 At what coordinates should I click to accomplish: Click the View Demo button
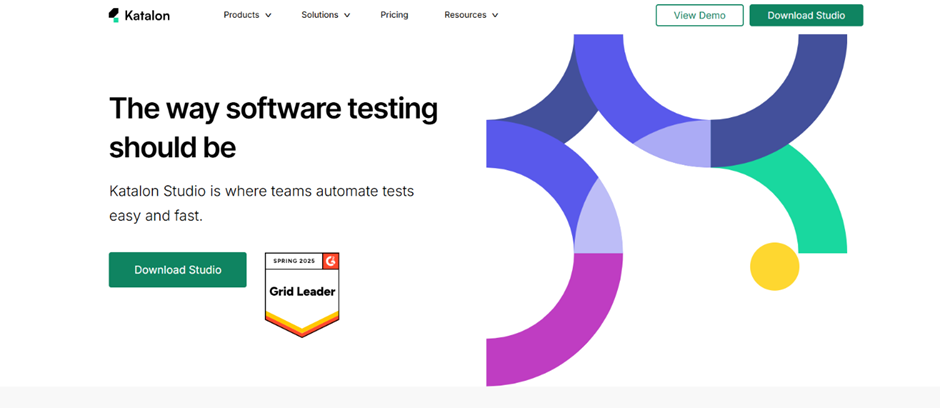tap(700, 16)
